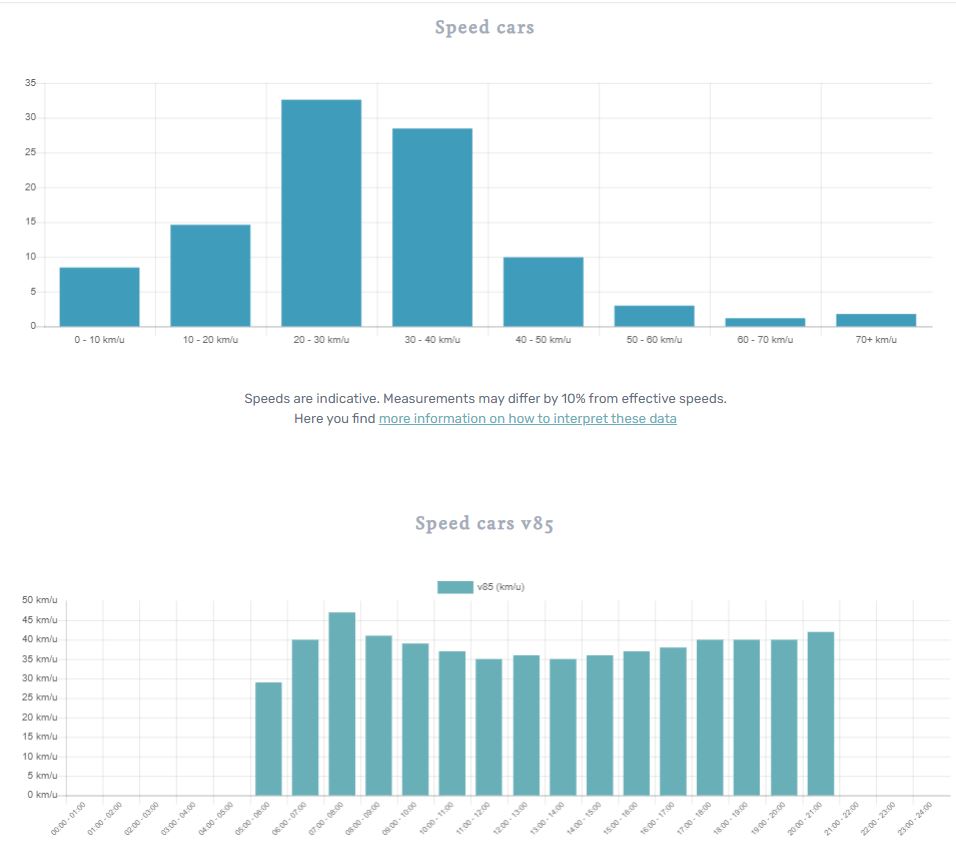
Task: Click the 17:00 - 18:00 v85 bar
Action: [710, 717]
